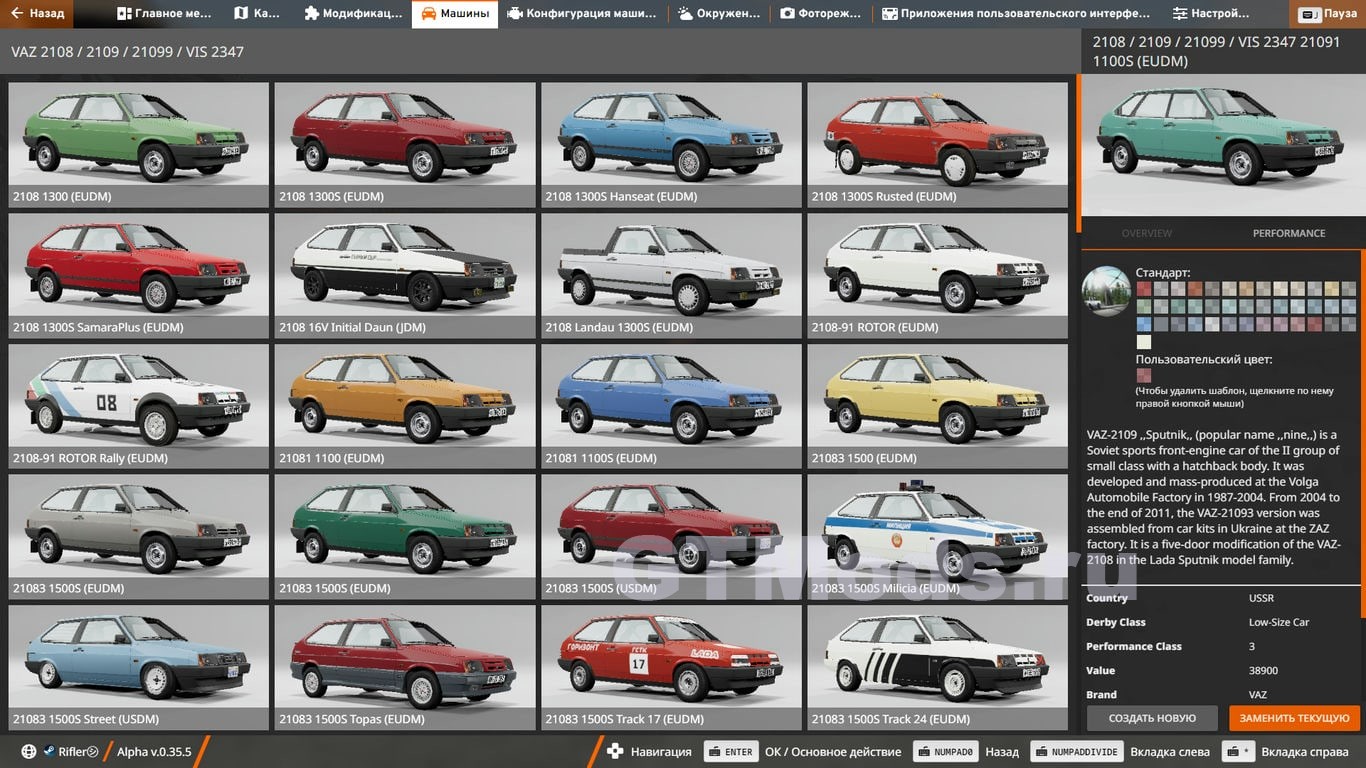Click the Country USSR value
Image resolution: width=1366 pixels, height=768 pixels.
[1261, 598]
